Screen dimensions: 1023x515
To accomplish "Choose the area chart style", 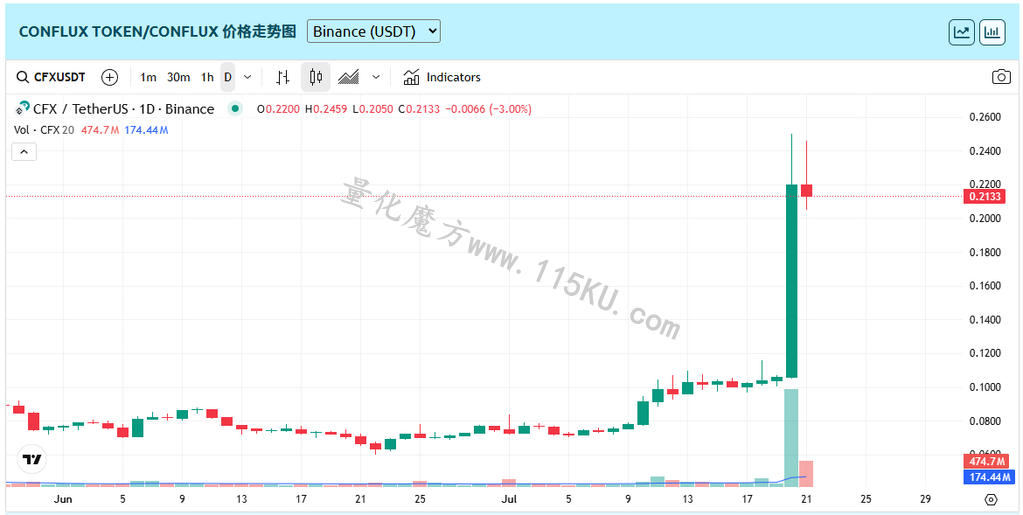I will 348,77.
